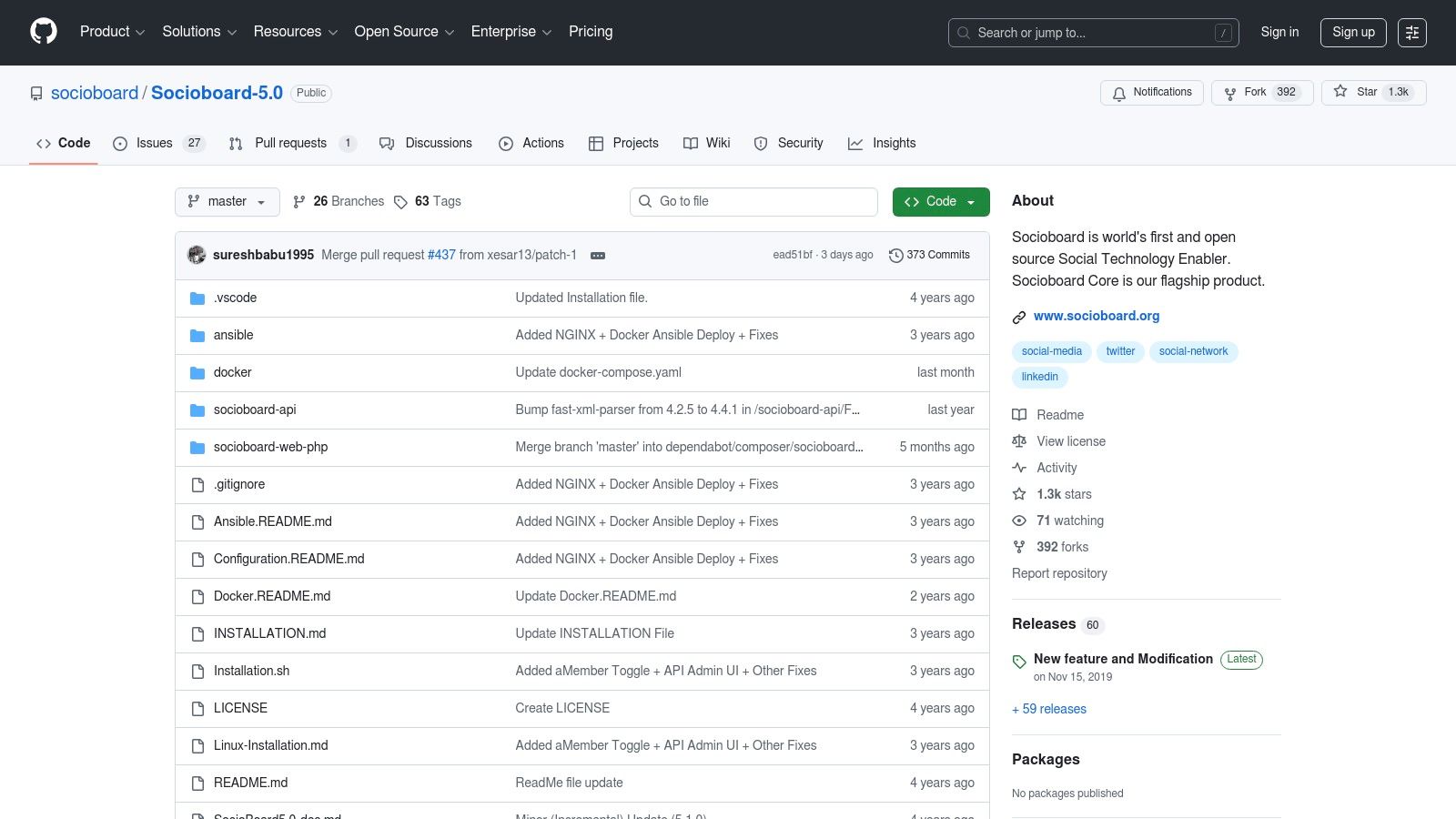Click the Go to file input

(x=753, y=202)
